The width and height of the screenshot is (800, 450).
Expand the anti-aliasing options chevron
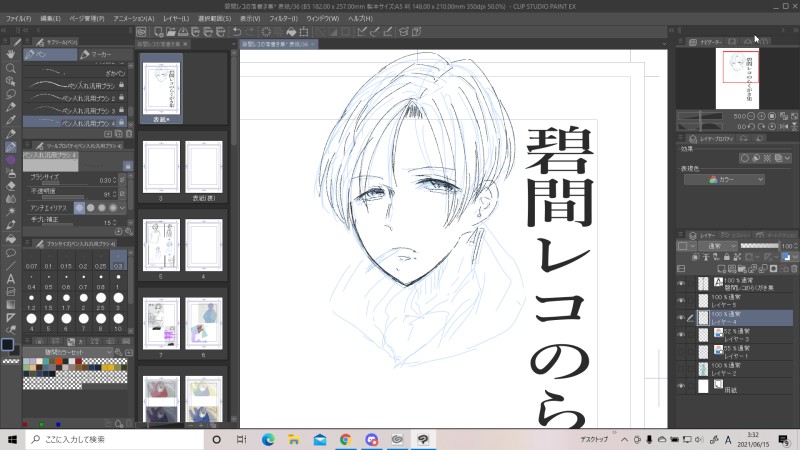122,208
